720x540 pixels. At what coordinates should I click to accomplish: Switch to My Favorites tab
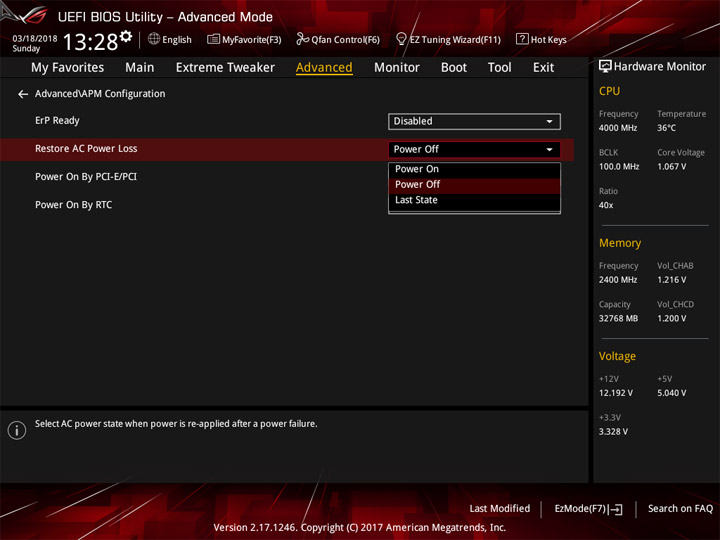(68, 68)
